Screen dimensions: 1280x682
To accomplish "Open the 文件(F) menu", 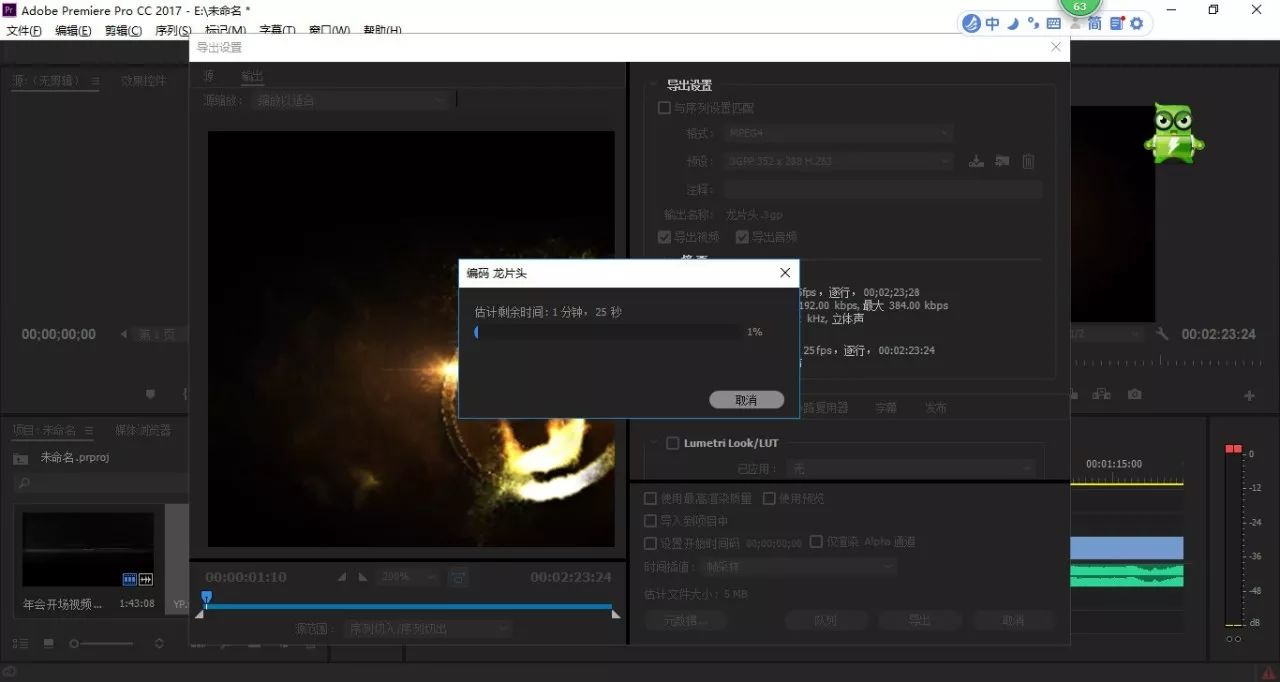I will [x=24, y=30].
